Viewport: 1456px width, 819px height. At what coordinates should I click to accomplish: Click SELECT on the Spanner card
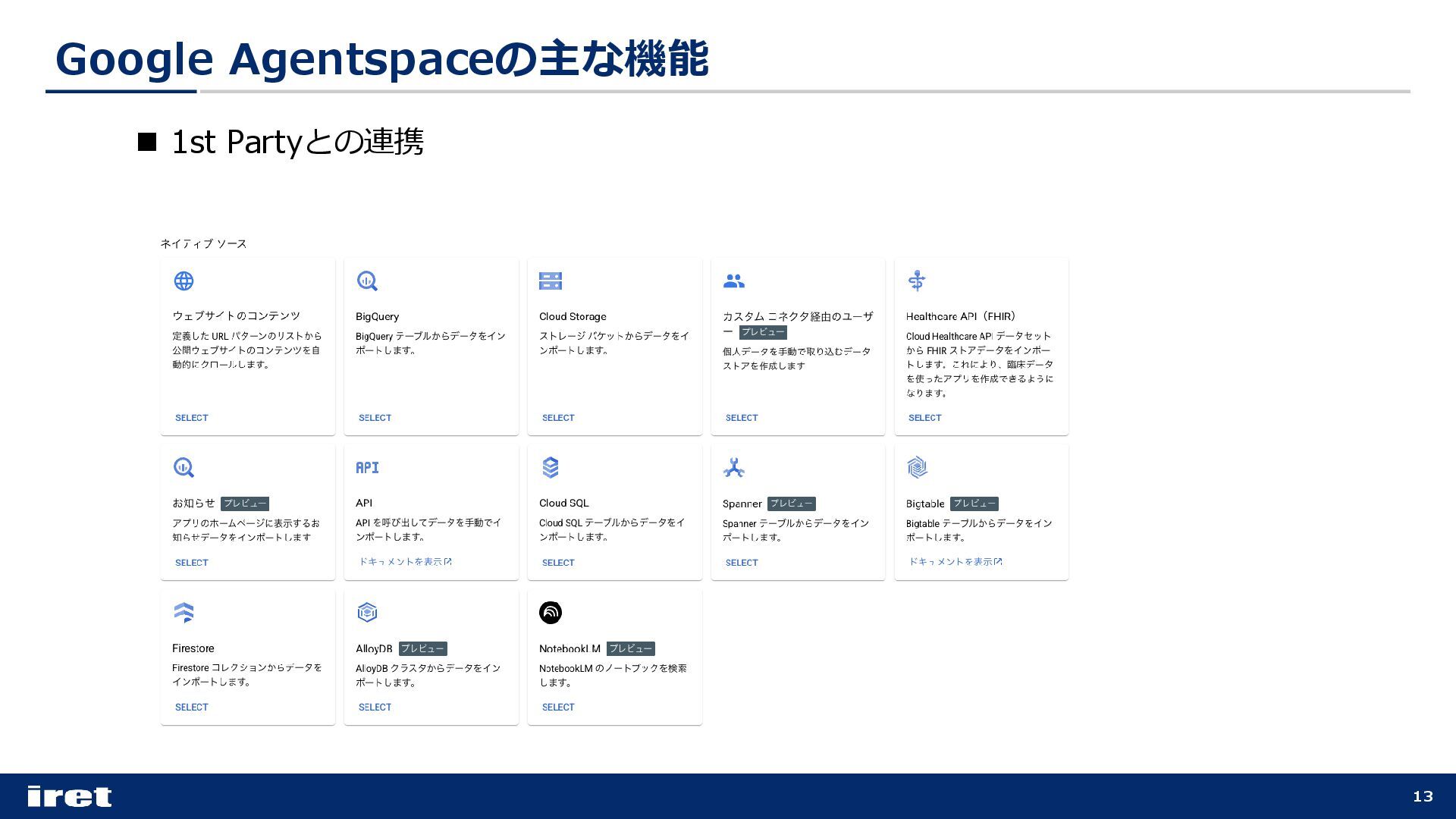742,563
